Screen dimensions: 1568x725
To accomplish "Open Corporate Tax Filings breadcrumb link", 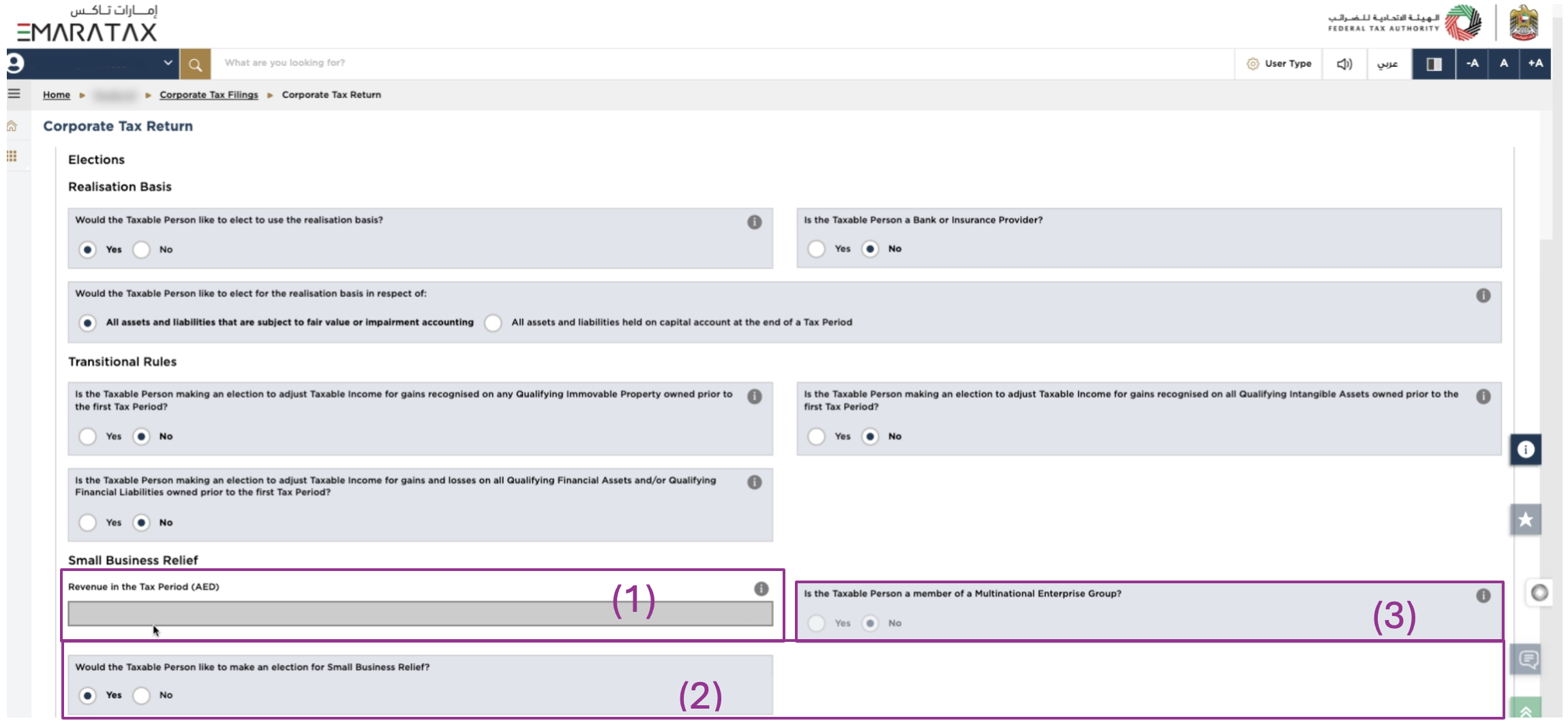I will pyautogui.click(x=209, y=95).
